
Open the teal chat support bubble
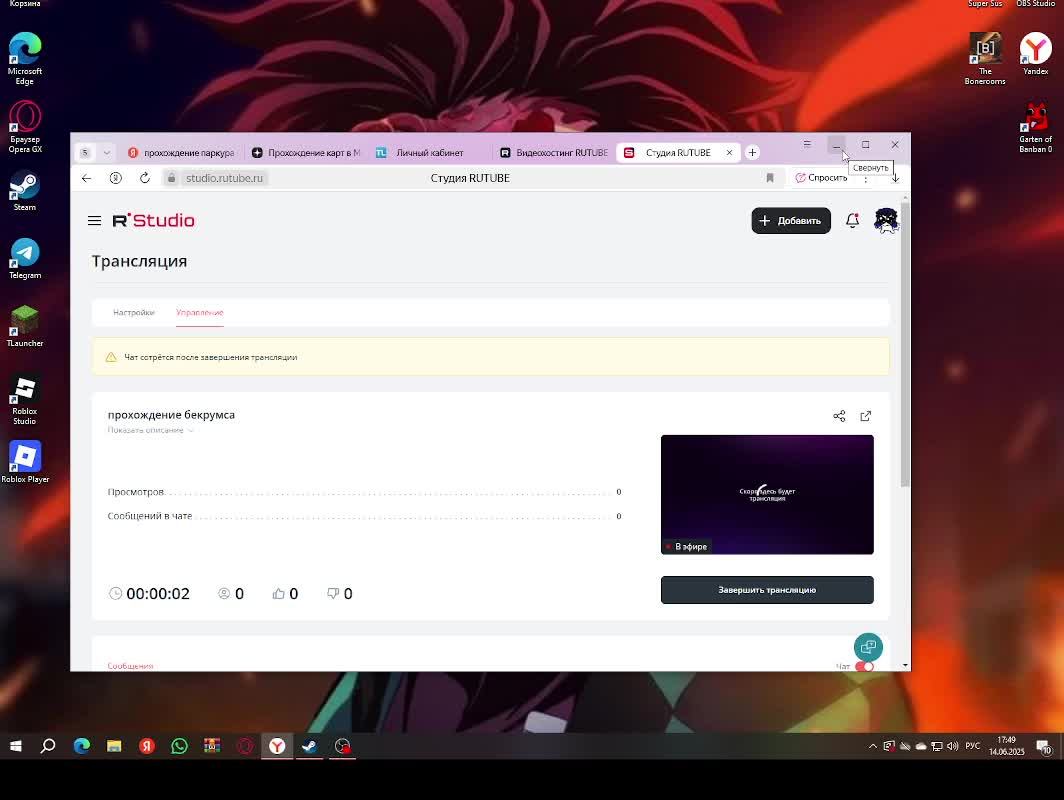(x=868, y=647)
